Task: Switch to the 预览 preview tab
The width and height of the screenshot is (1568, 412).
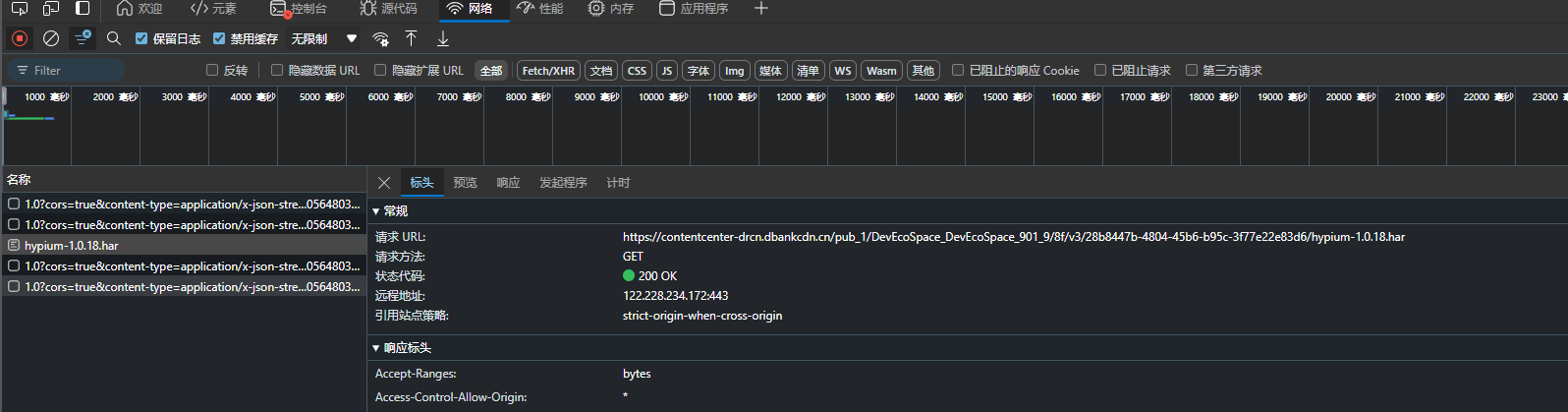Action: click(x=465, y=183)
